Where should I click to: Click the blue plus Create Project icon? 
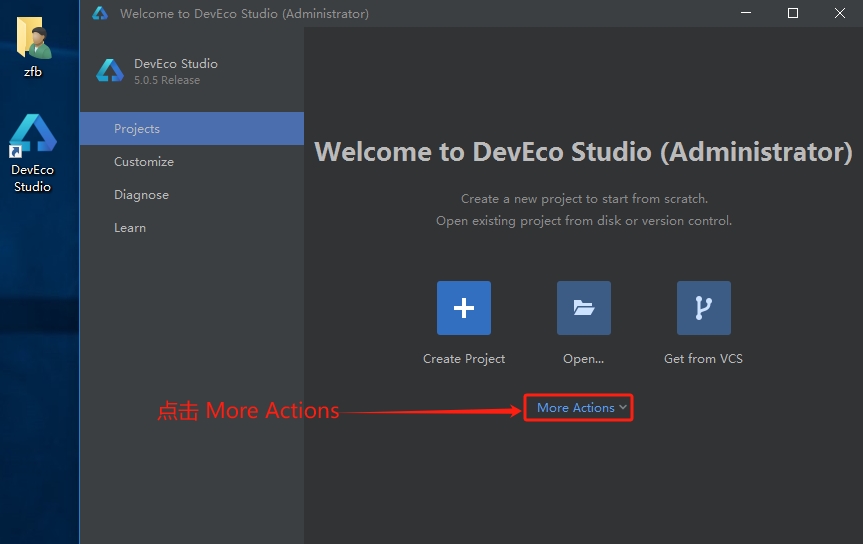tap(463, 308)
